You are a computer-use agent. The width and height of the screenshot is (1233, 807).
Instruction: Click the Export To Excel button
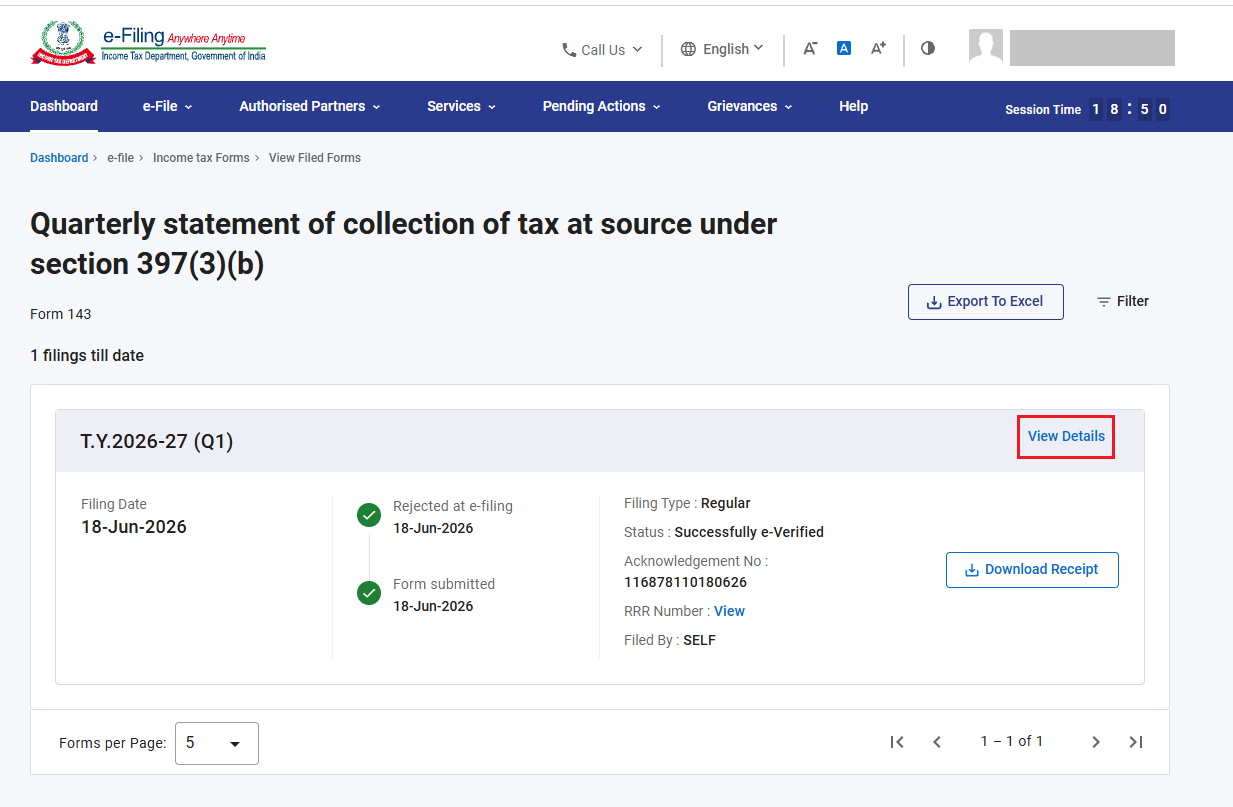985,302
